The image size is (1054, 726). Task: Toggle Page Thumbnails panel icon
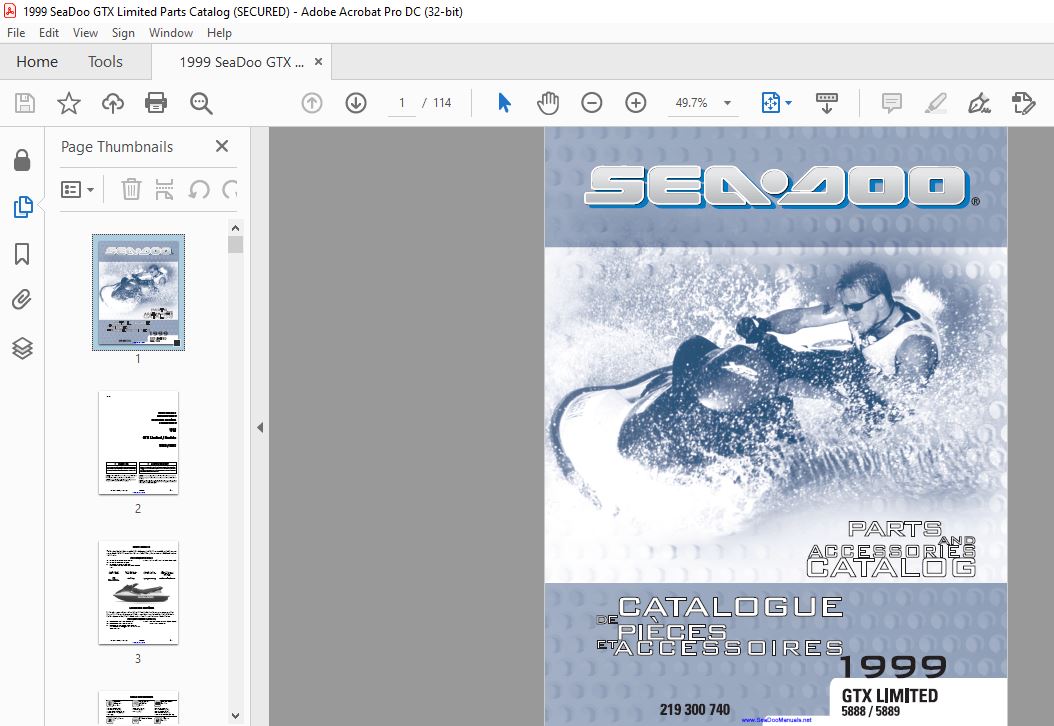tap(23, 206)
